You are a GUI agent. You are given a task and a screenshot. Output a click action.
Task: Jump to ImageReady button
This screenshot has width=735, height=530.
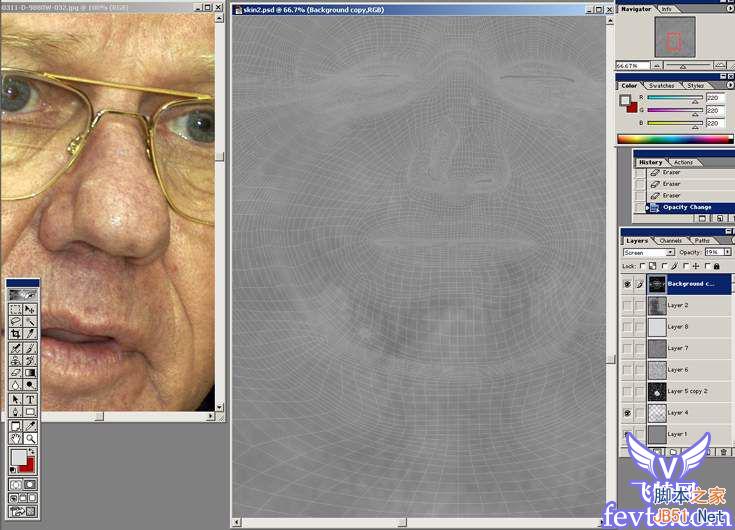[x=23, y=512]
